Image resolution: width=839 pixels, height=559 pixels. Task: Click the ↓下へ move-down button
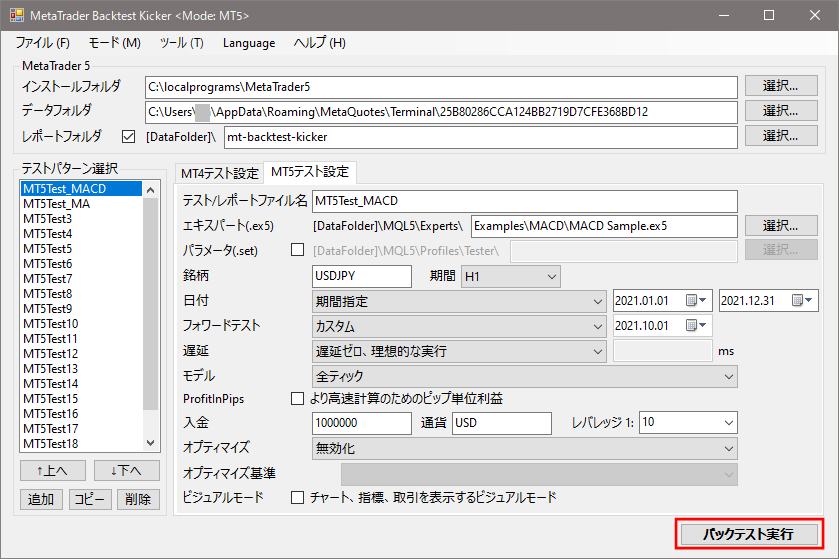click(x=127, y=471)
